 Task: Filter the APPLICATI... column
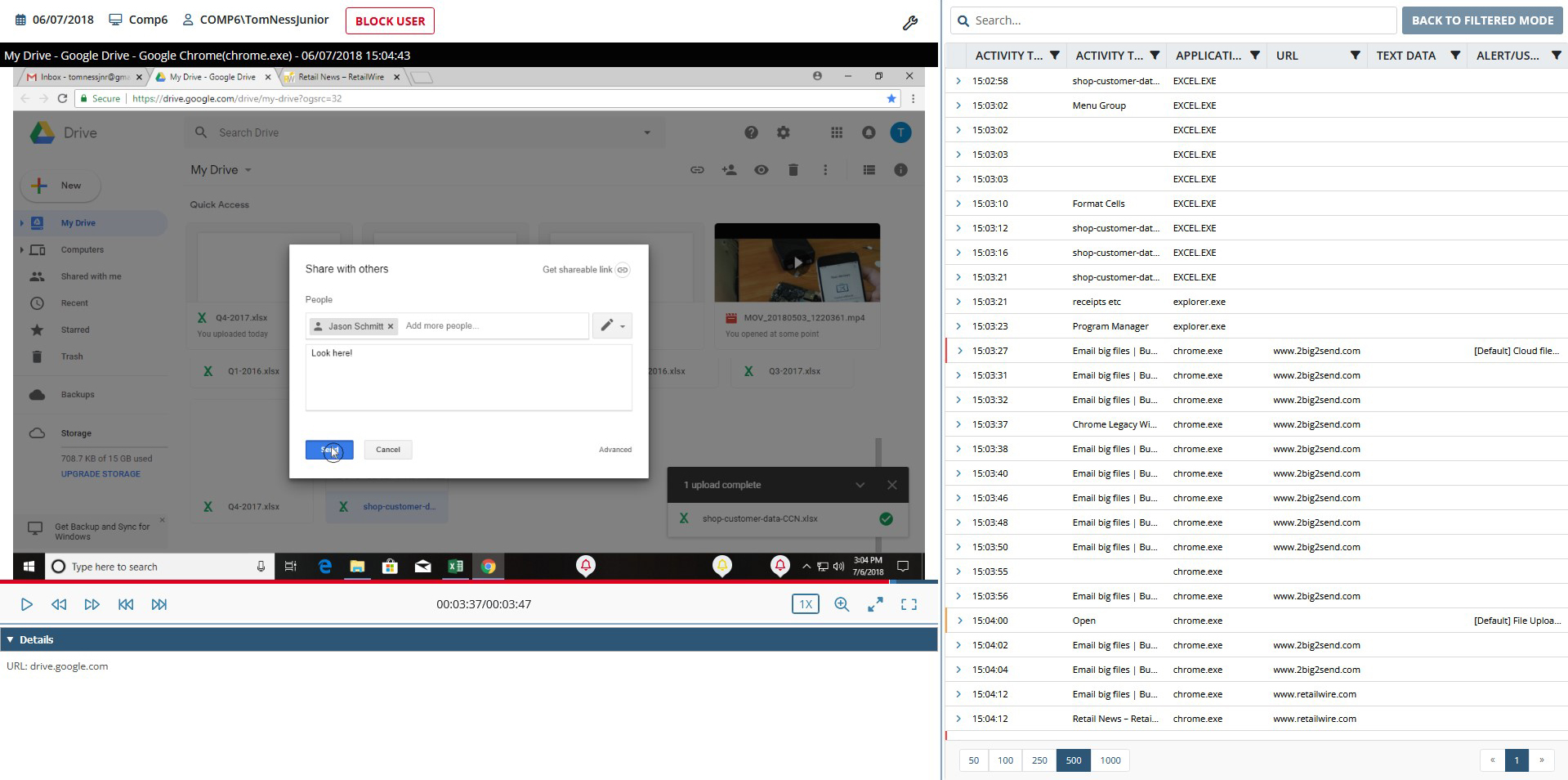click(x=1255, y=56)
